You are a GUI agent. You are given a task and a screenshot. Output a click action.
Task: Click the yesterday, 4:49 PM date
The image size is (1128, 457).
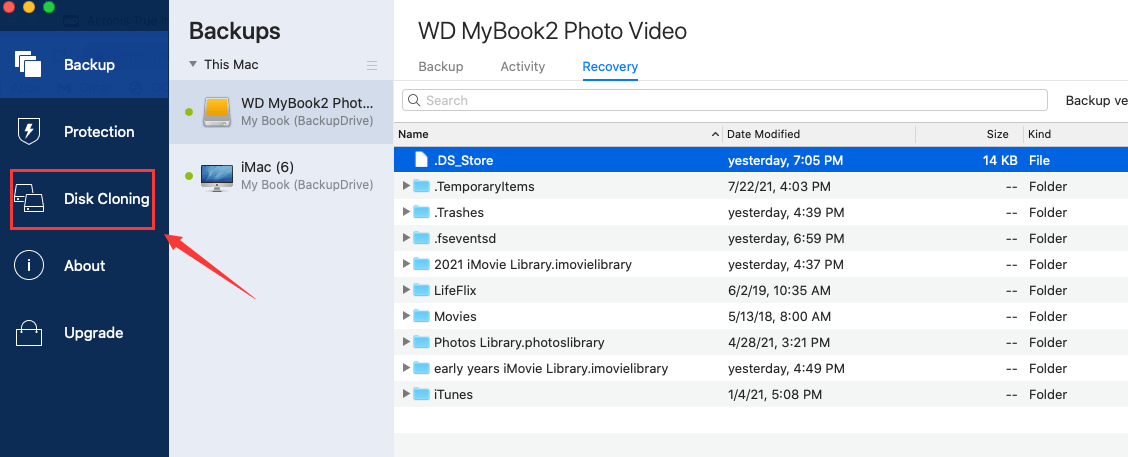tap(786, 368)
